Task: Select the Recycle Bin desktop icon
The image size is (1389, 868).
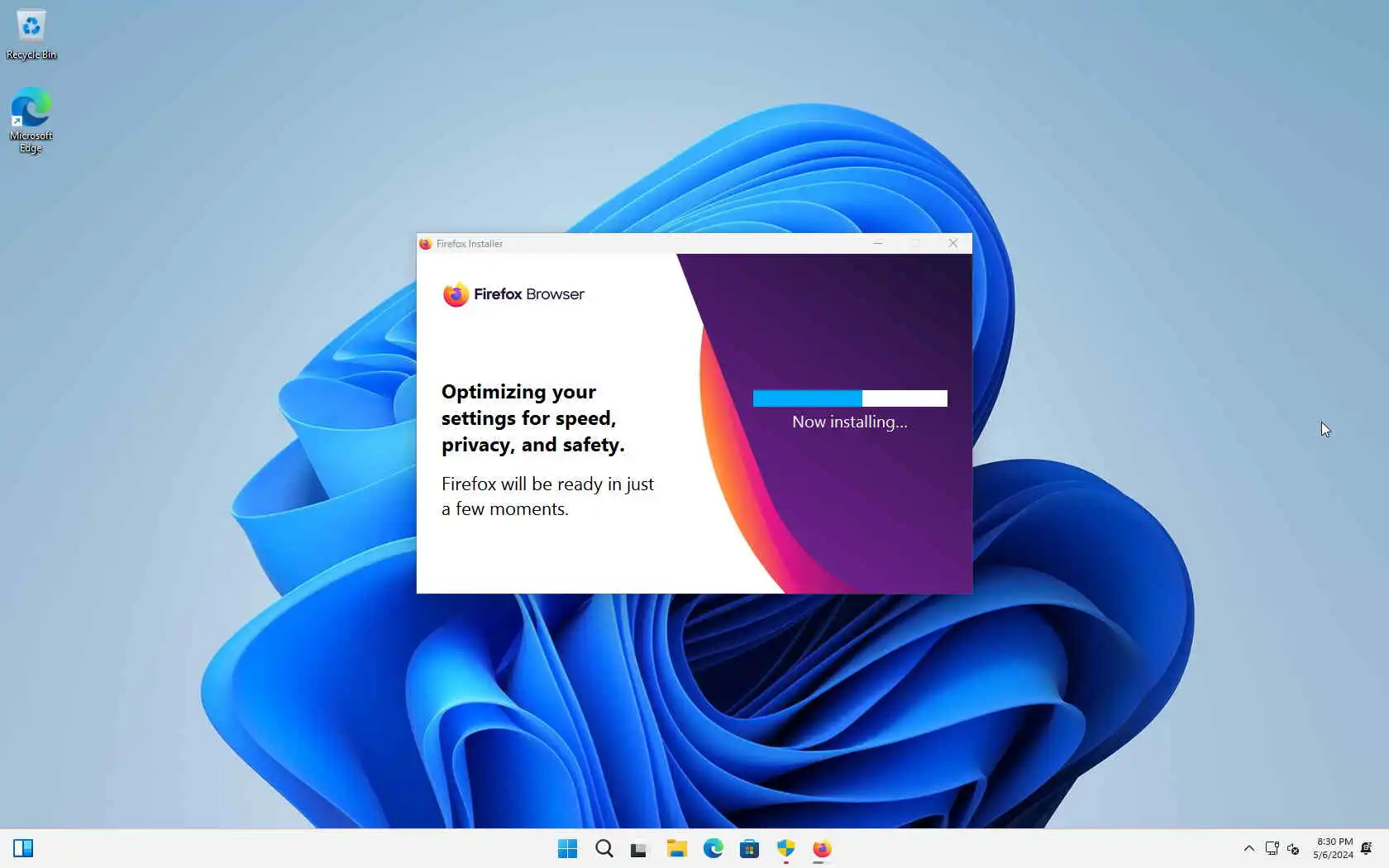Action: point(31,36)
